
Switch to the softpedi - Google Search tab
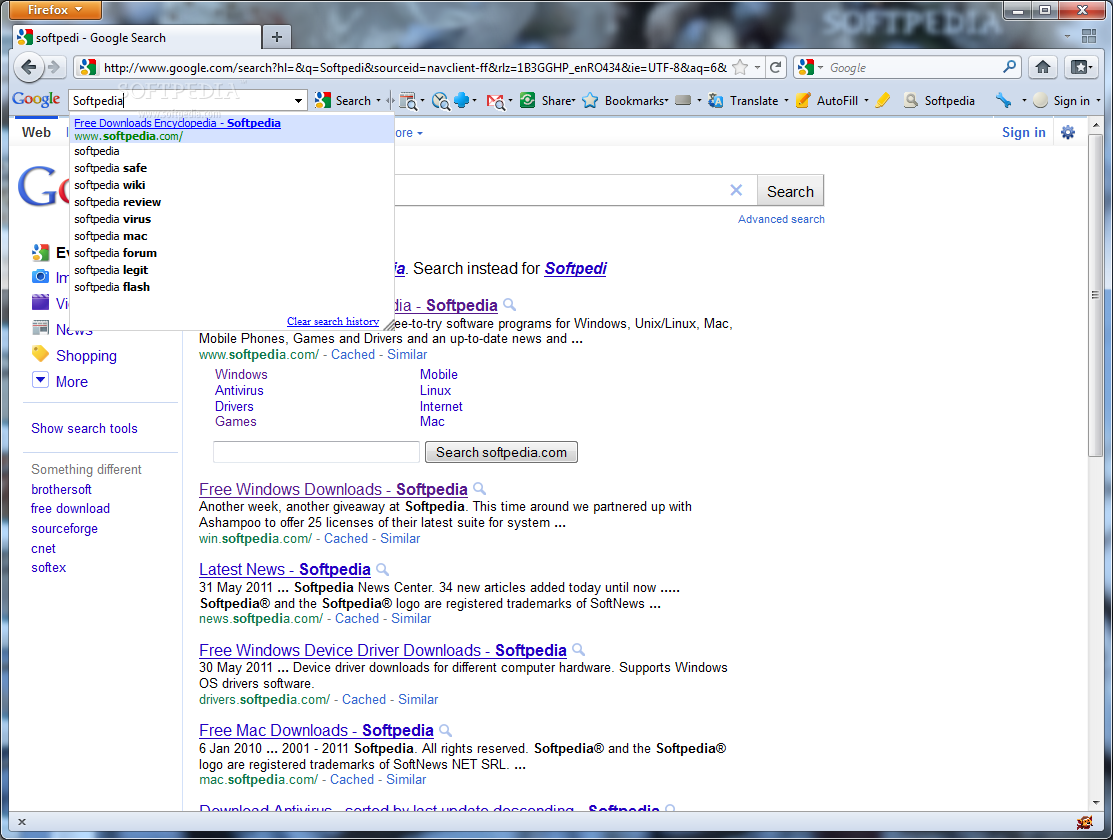point(137,38)
